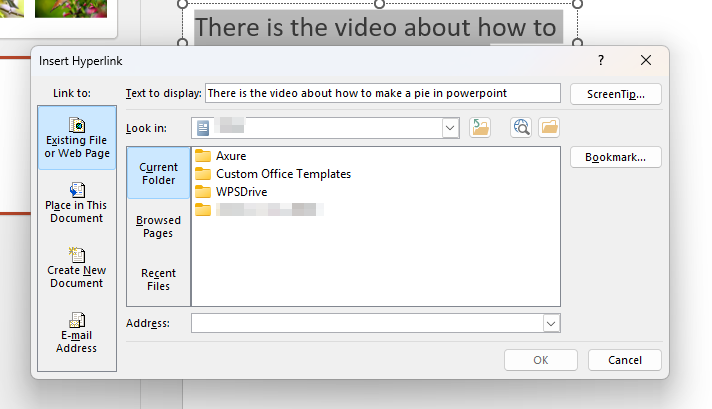
Task: Select the Custom Office Templates folder
Action: tap(283, 174)
